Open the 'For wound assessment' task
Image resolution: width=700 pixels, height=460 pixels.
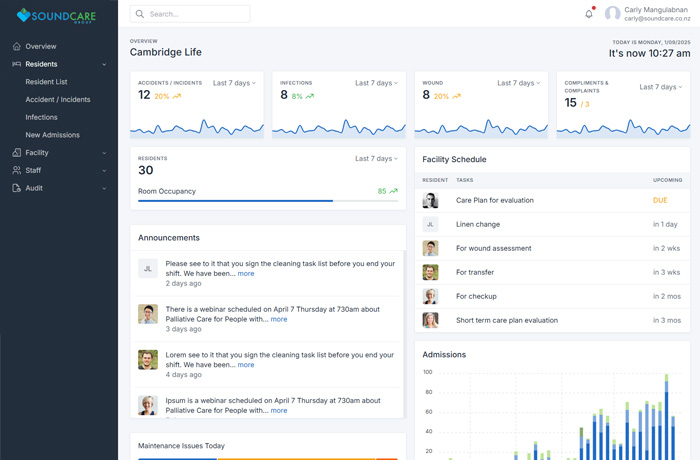pos(494,248)
